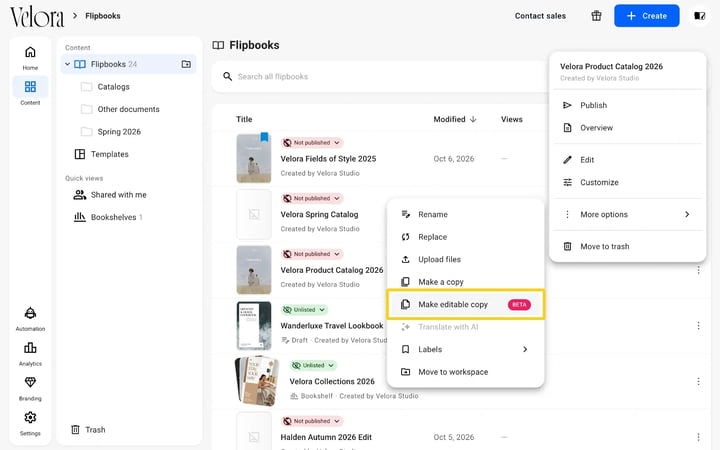The width and height of the screenshot is (720, 450).
Task: Open three-dot menu for Wanderluxe Travel Lookbook
Action: point(698,326)
